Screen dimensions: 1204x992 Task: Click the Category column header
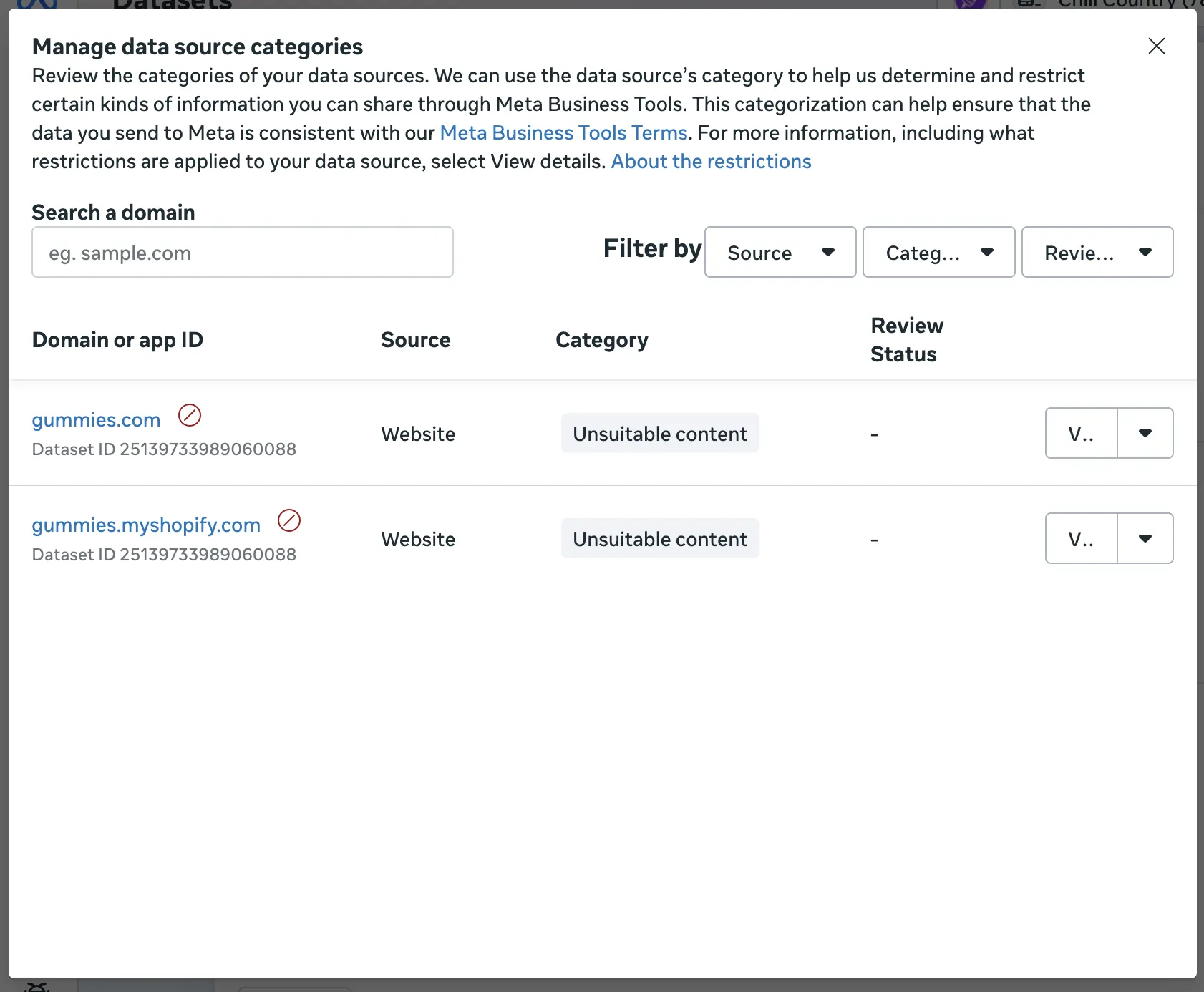pos(601,339)
